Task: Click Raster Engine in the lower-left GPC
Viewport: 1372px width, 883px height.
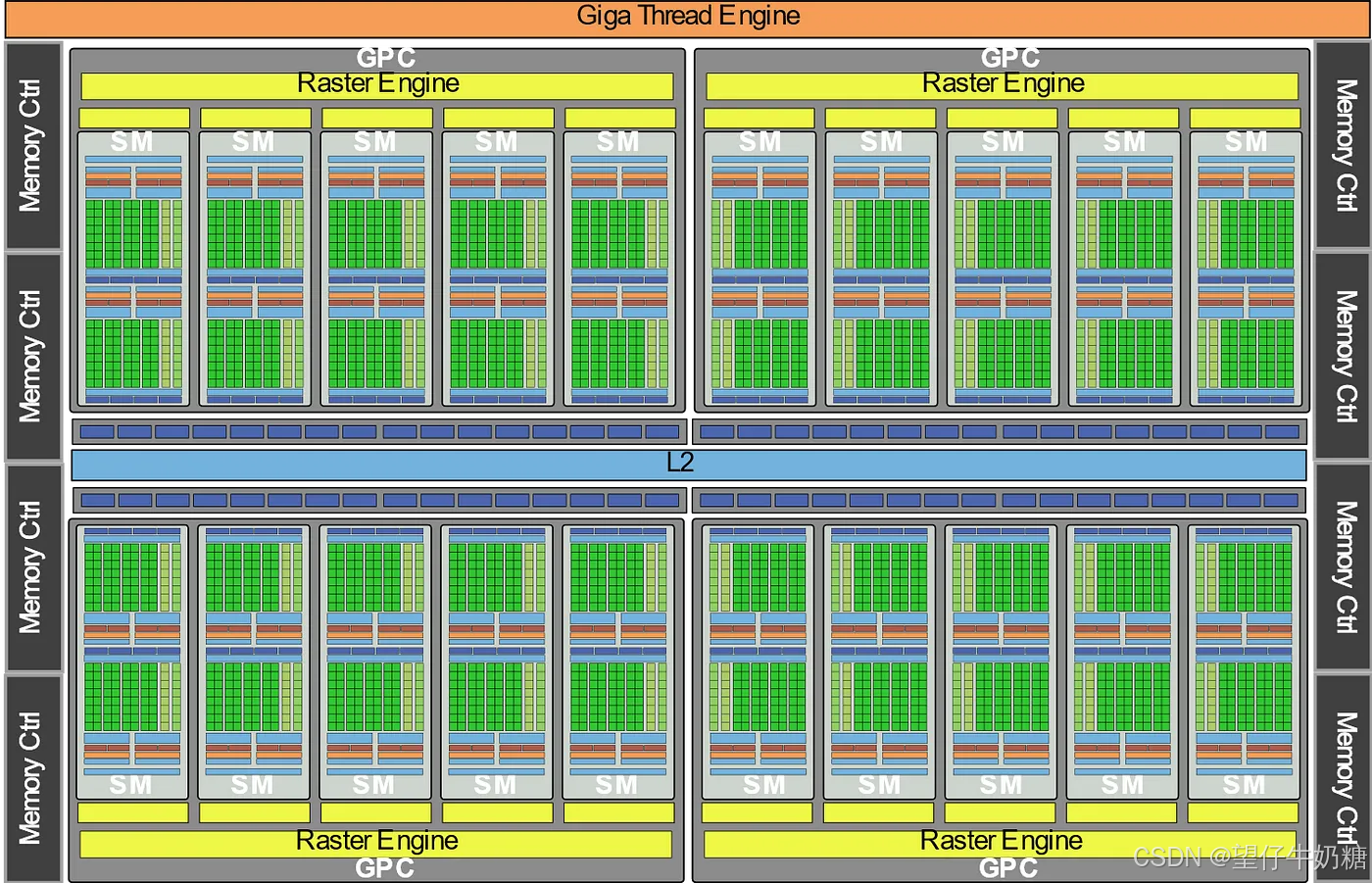Action: tap(376, 843)
